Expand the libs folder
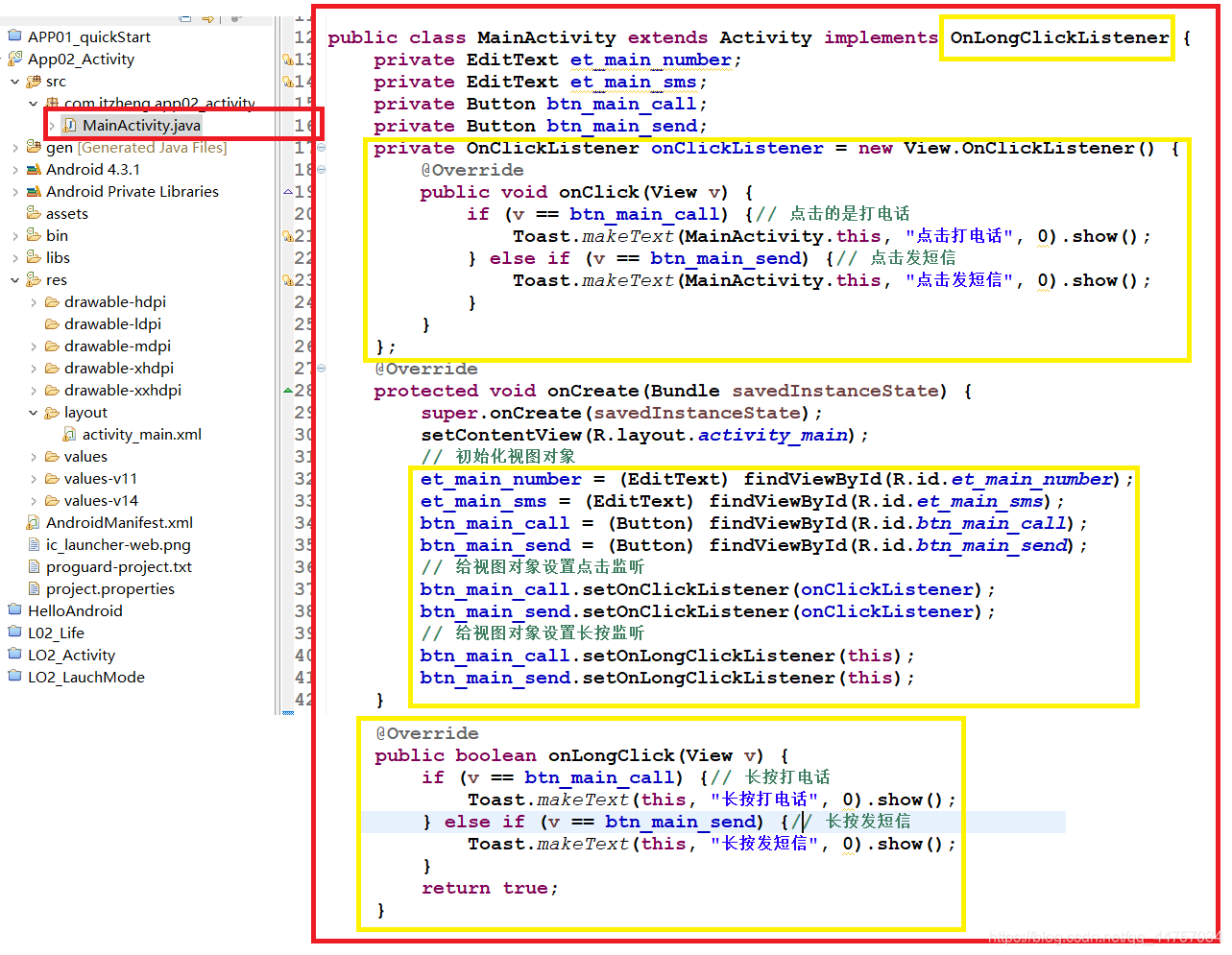The width and height of the screenshot is (1232, 955). (15, 258)
